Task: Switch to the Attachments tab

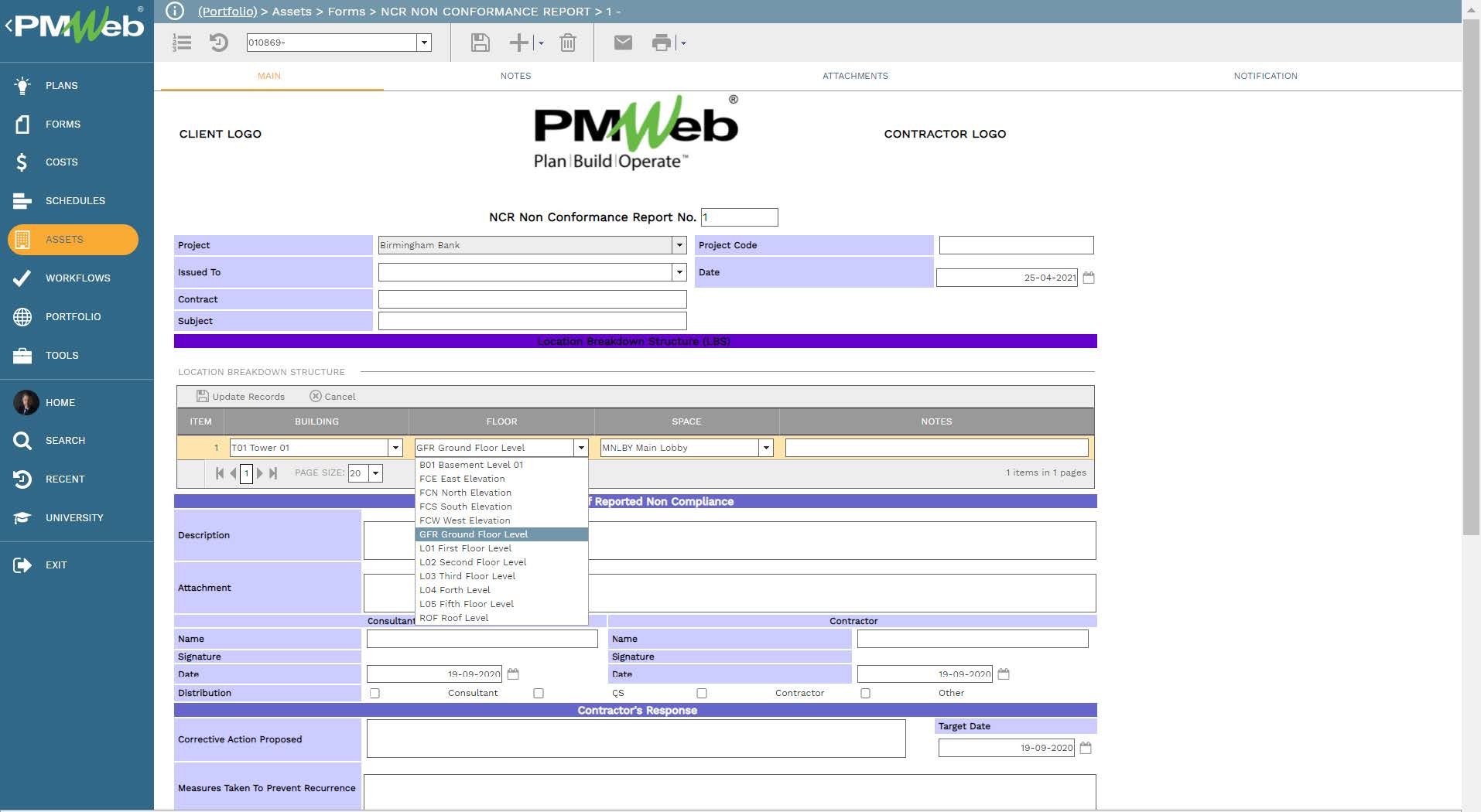Action: (855, 76)
